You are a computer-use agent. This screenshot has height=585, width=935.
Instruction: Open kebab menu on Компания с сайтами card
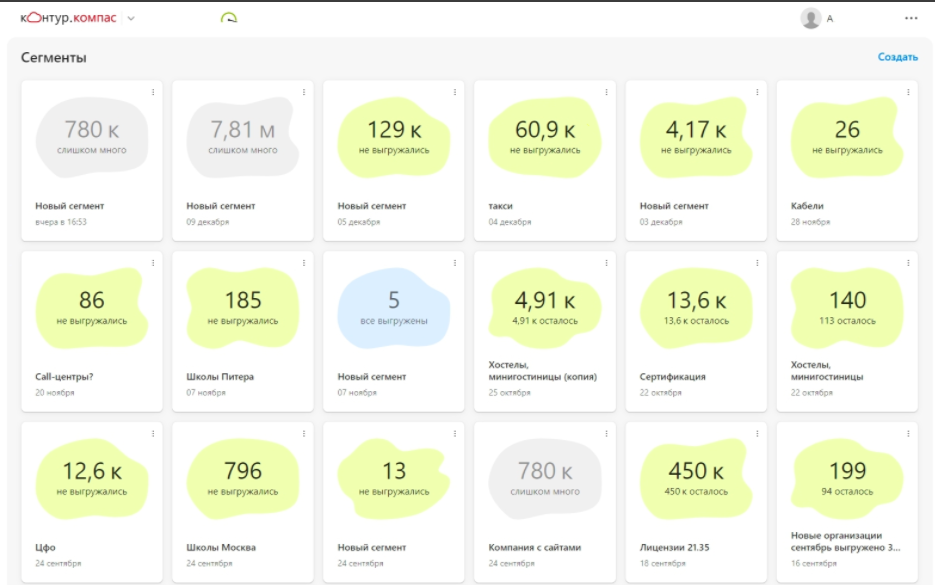coord(606,434)
